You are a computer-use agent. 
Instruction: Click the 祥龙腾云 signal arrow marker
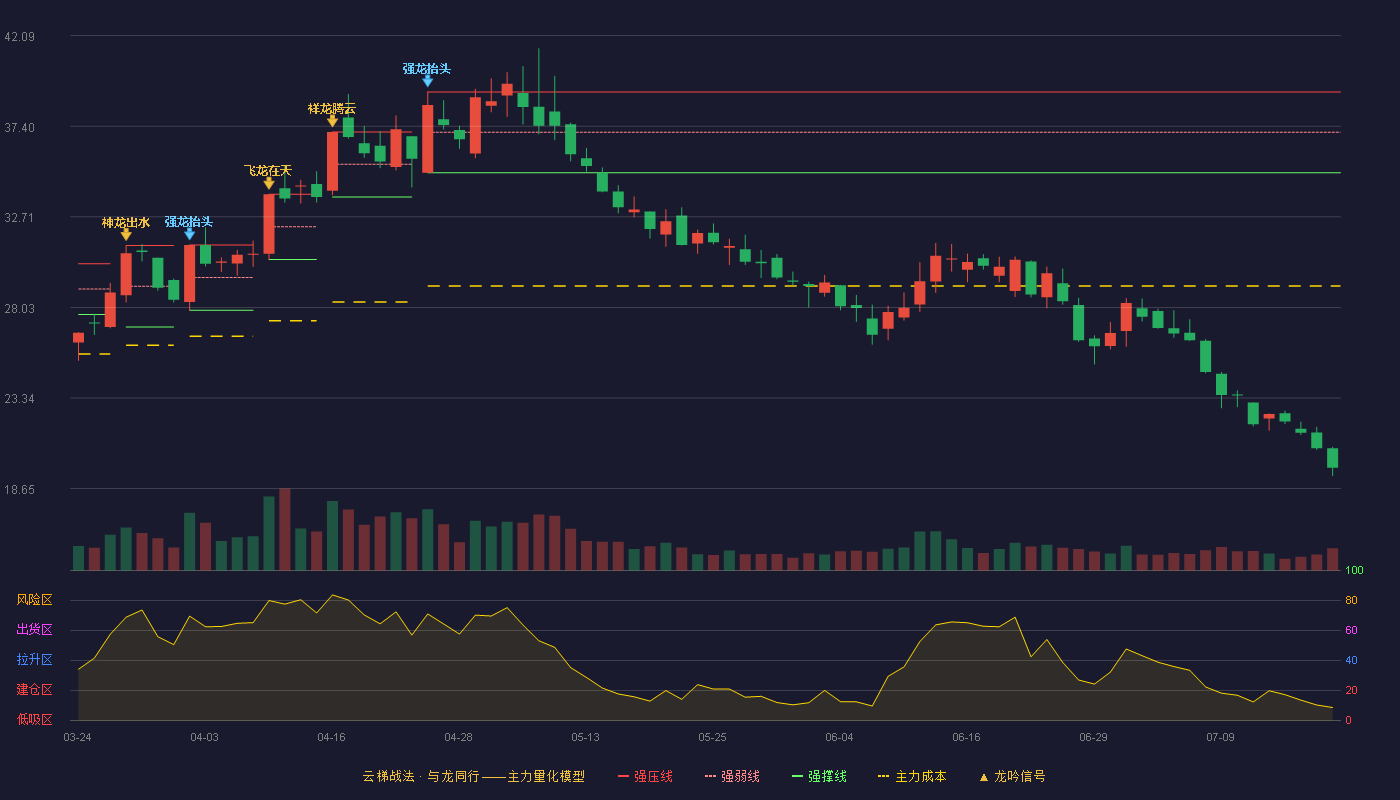point(333,121)
